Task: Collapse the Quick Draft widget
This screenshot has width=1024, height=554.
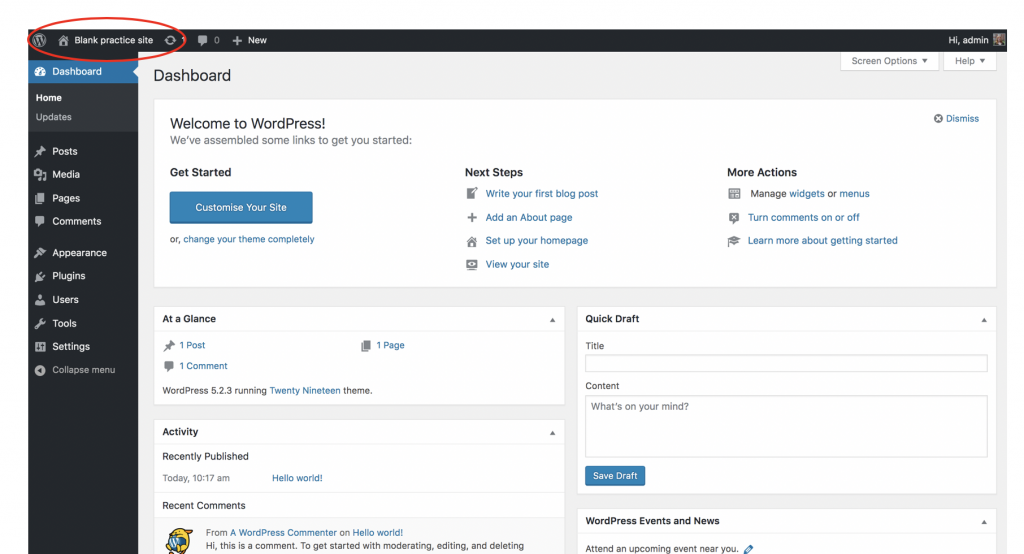Action: tap(984, 320)
